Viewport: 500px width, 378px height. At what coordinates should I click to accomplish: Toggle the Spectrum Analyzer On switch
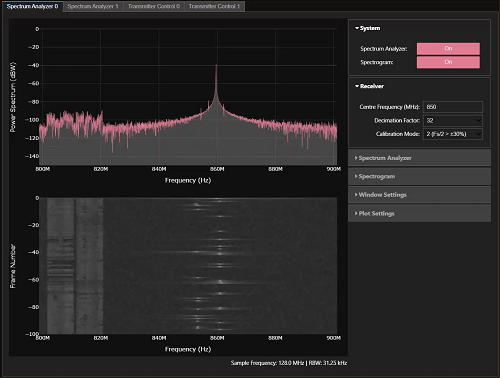(448, 49)
